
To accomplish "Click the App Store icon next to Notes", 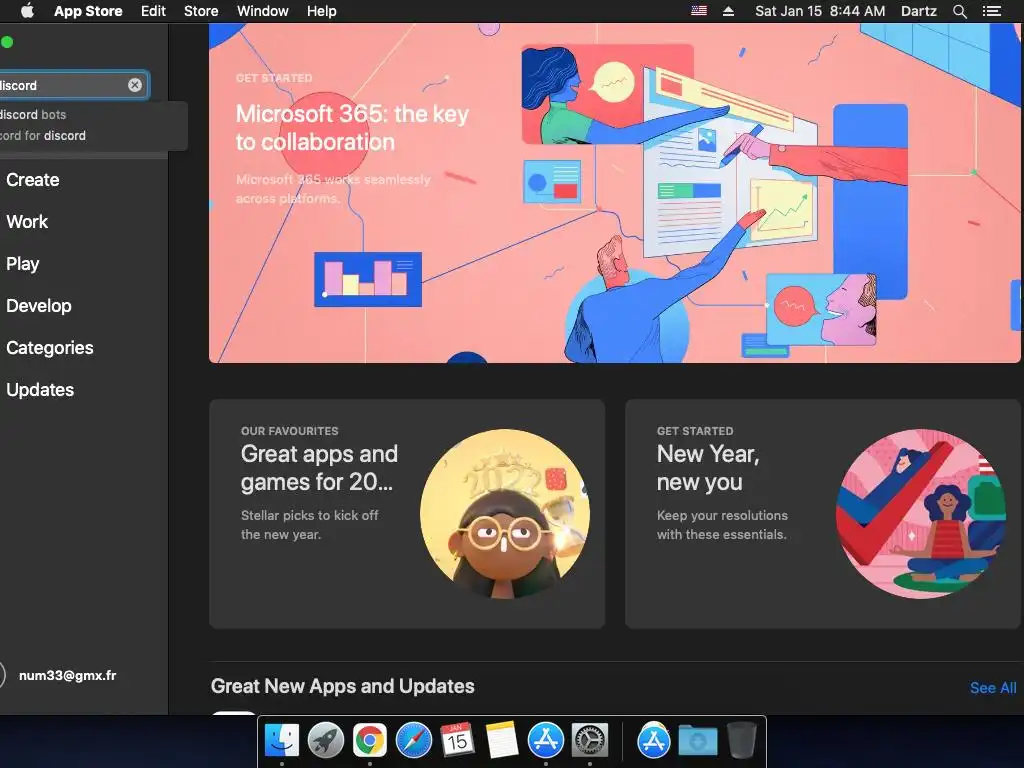I will point(545,741).
